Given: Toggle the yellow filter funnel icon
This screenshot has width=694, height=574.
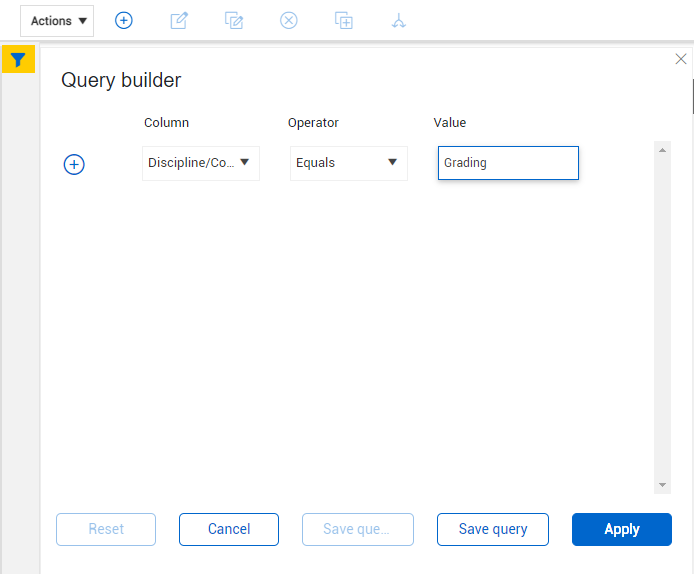Looking at the screenshot, I should 18,60.
